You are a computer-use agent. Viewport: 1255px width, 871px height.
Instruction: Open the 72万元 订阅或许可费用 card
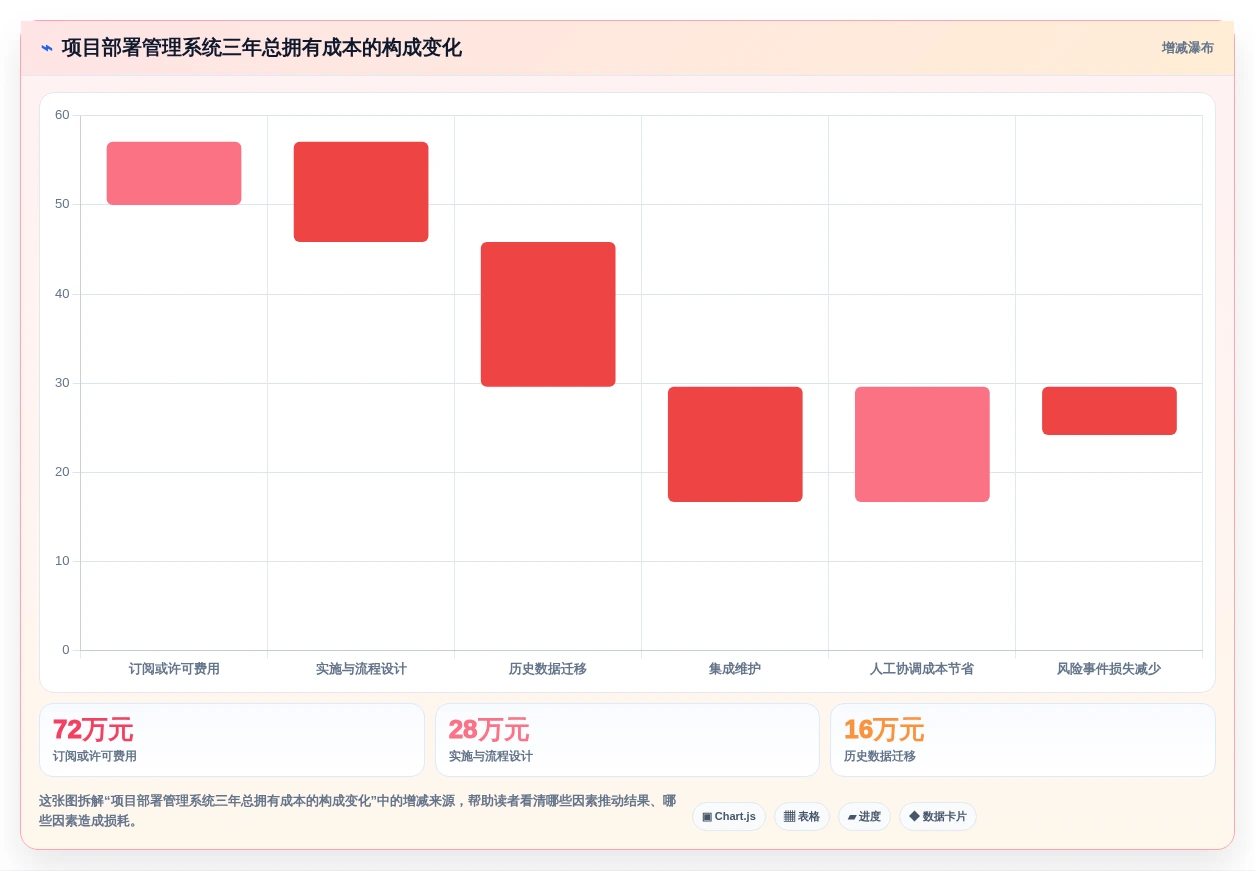click(232, 740)
